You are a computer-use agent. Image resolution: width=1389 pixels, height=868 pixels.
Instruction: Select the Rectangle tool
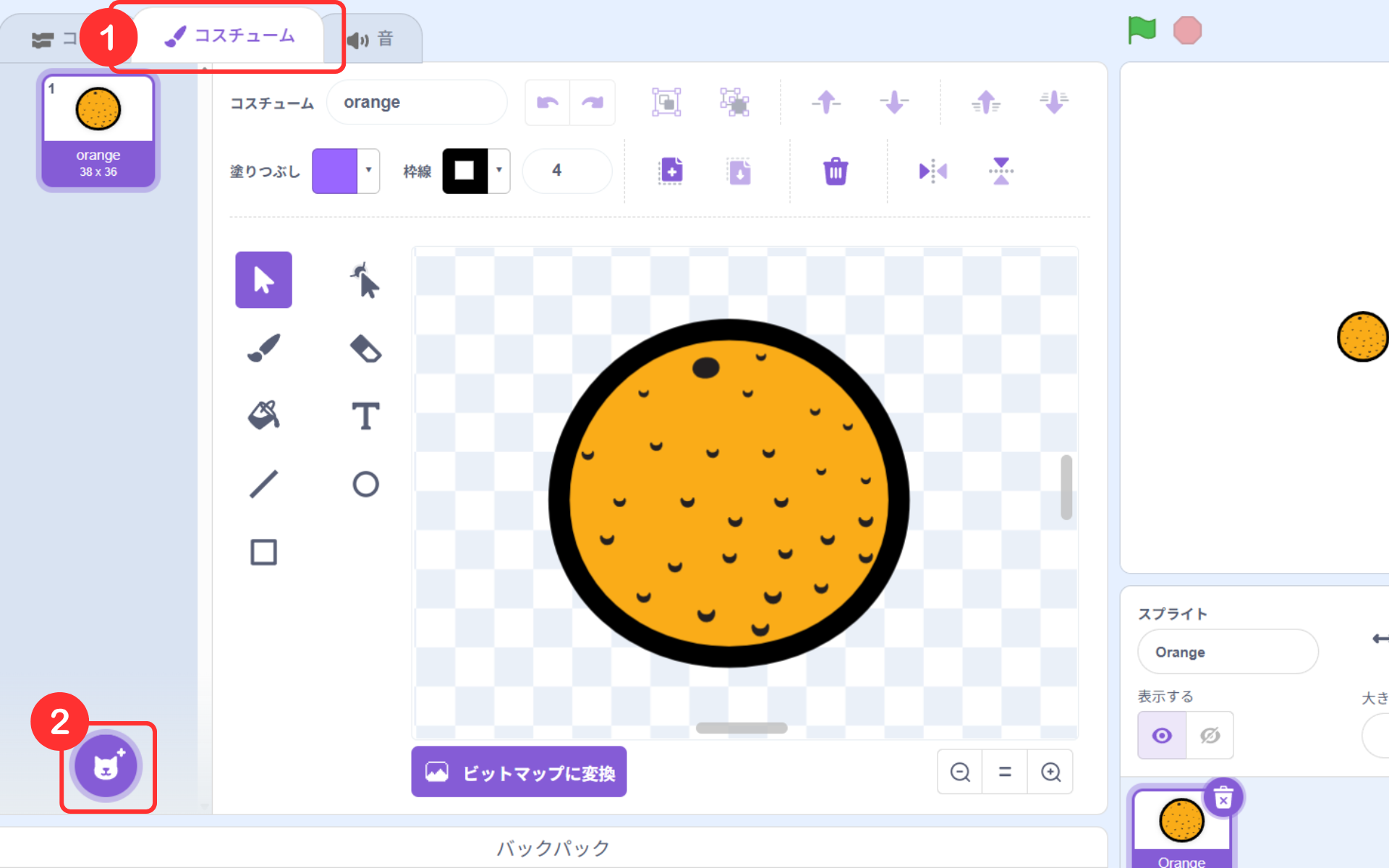point(263,552)
